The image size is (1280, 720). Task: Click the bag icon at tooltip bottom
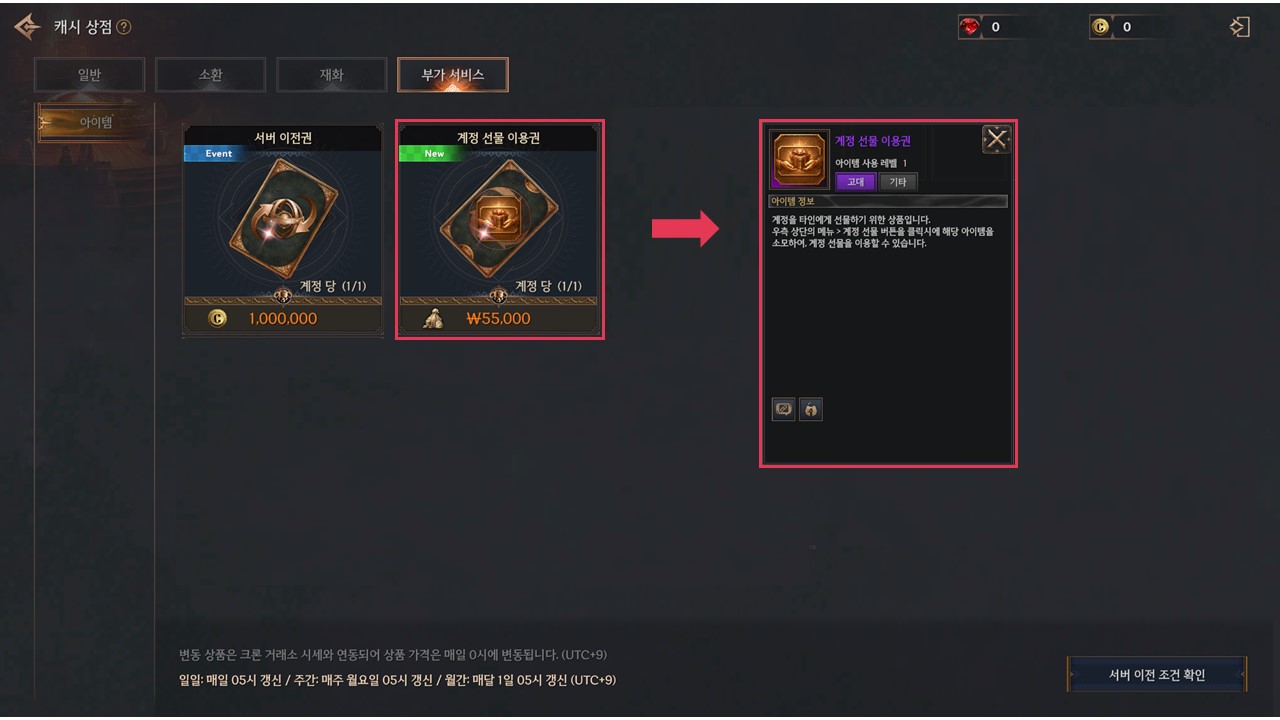coord(811,409)
